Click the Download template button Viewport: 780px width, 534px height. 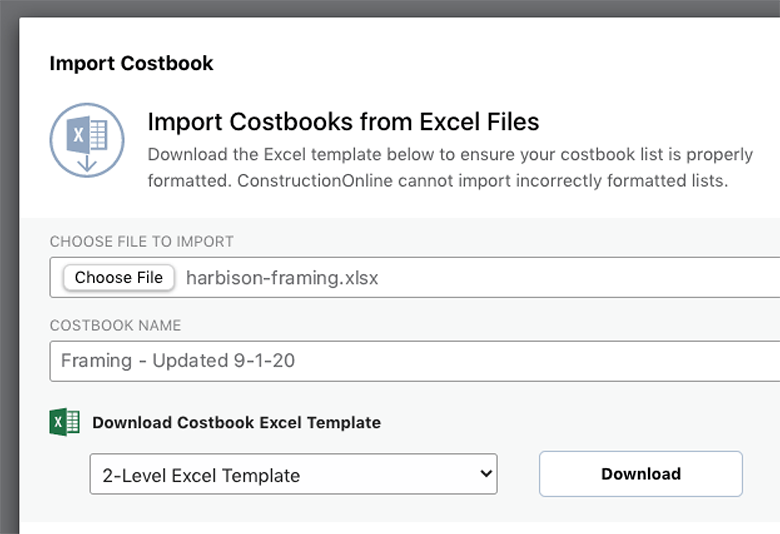pyautogui.click(x=641, y=474)
